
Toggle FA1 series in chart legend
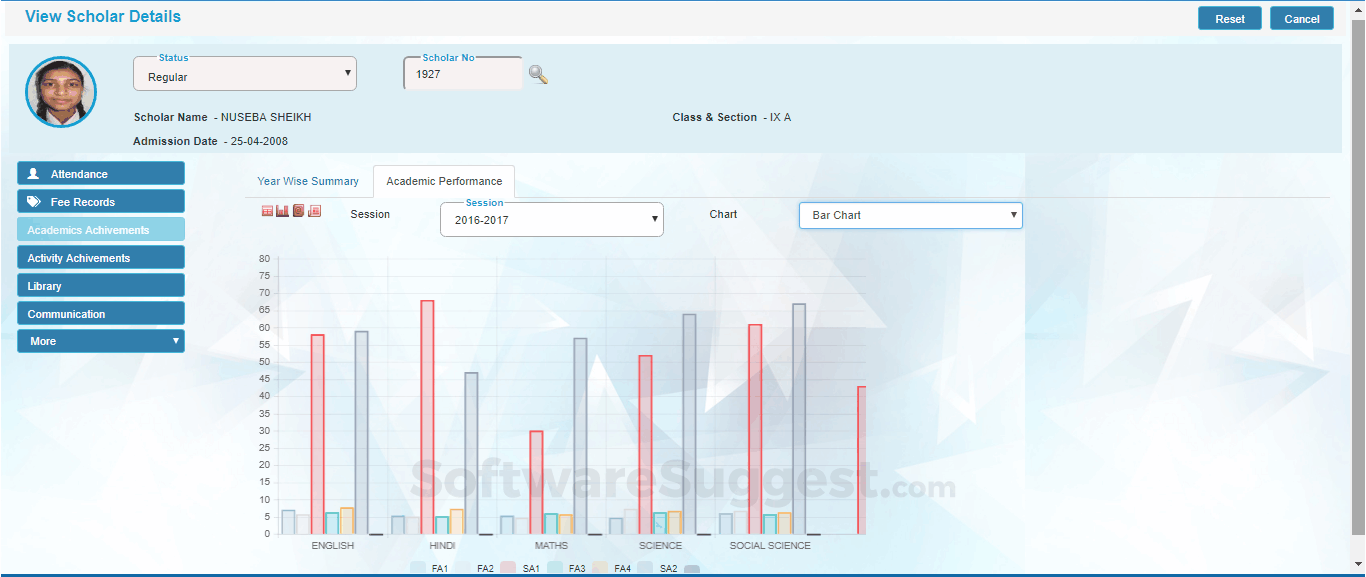[x=430, y=569]
